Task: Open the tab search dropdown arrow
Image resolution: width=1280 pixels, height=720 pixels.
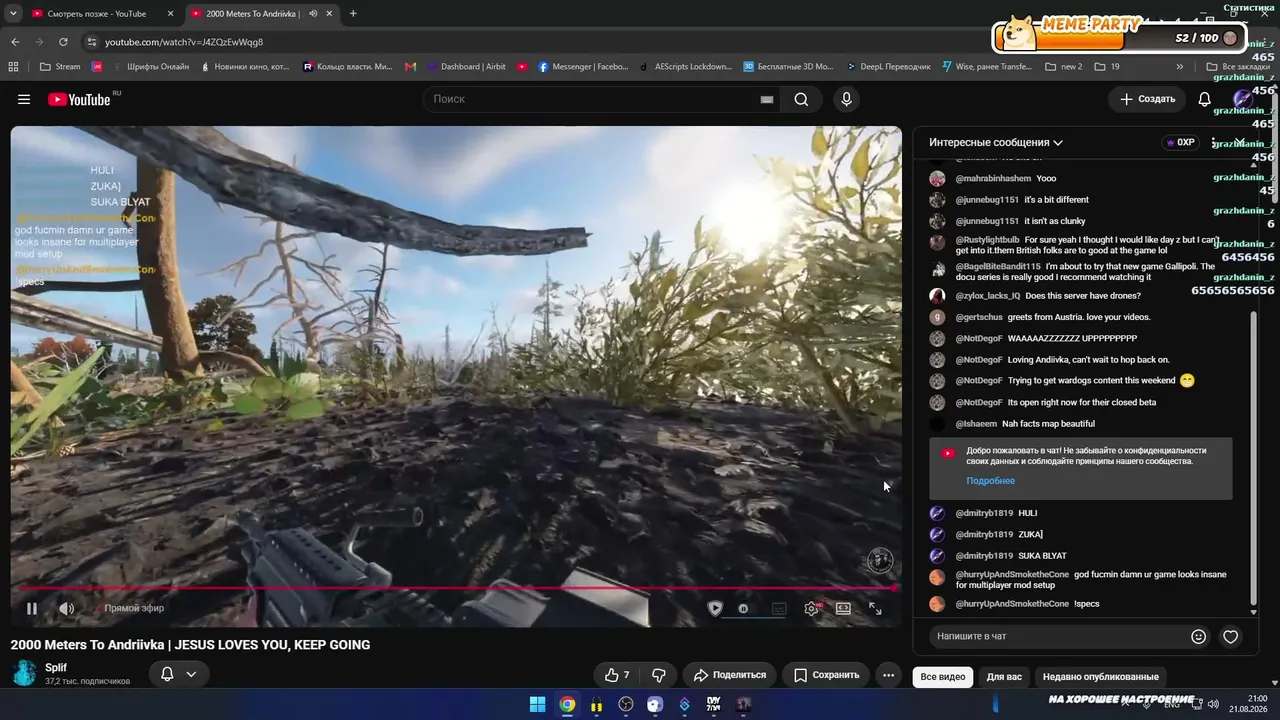Action: click(x=12, y=14)
